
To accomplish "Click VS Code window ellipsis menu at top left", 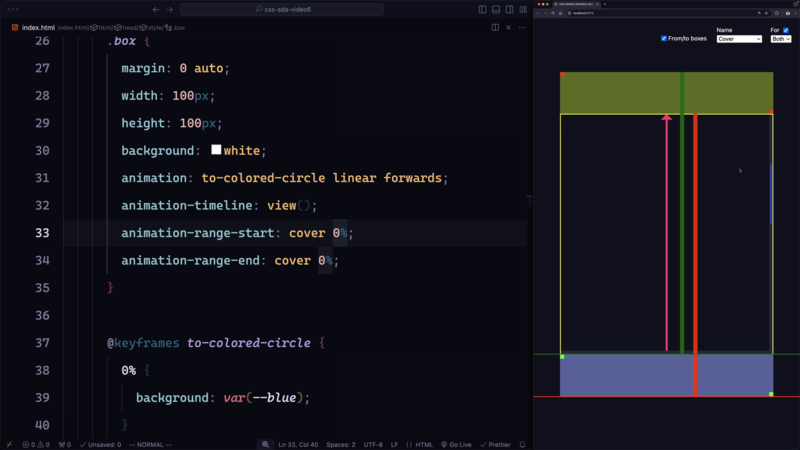I will [x=13, y=9].
